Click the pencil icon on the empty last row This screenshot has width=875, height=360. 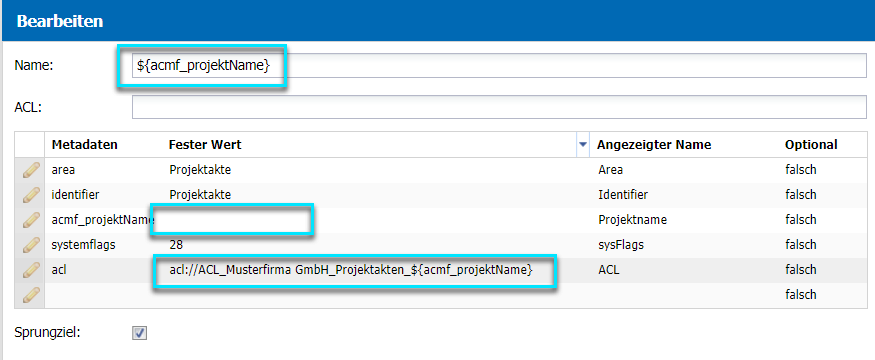tap(31, 294)
